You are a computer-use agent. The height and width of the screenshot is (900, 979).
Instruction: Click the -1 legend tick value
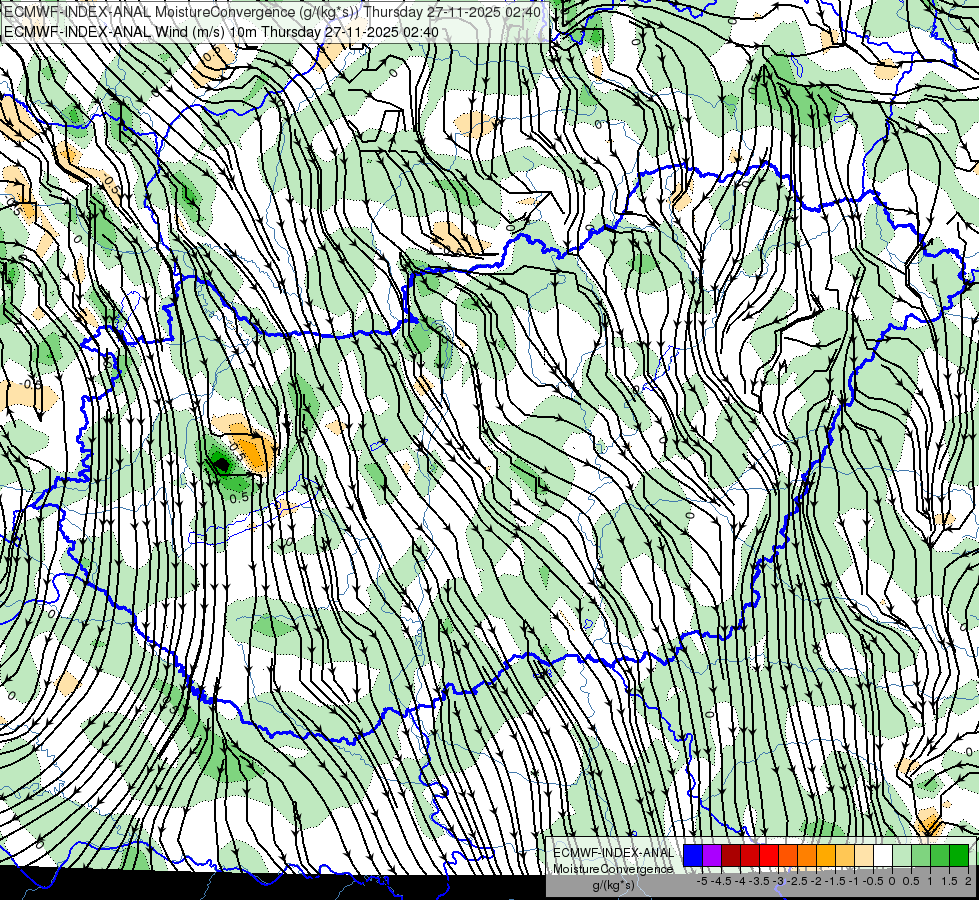(x=854, y=881)
